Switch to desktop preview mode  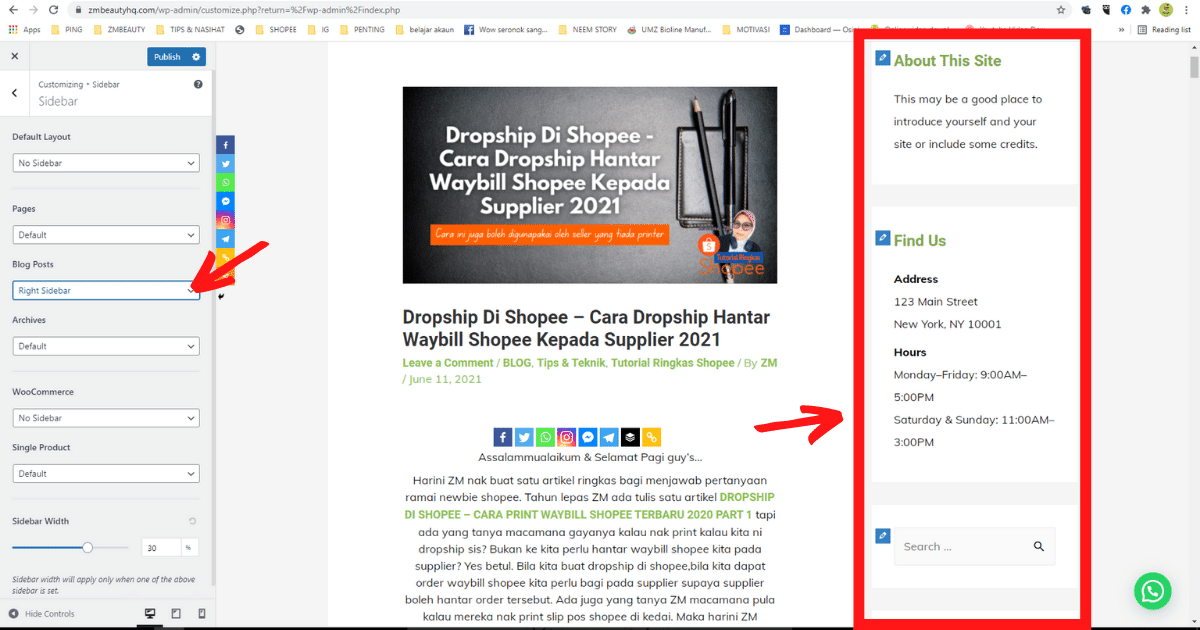(151, 614)
